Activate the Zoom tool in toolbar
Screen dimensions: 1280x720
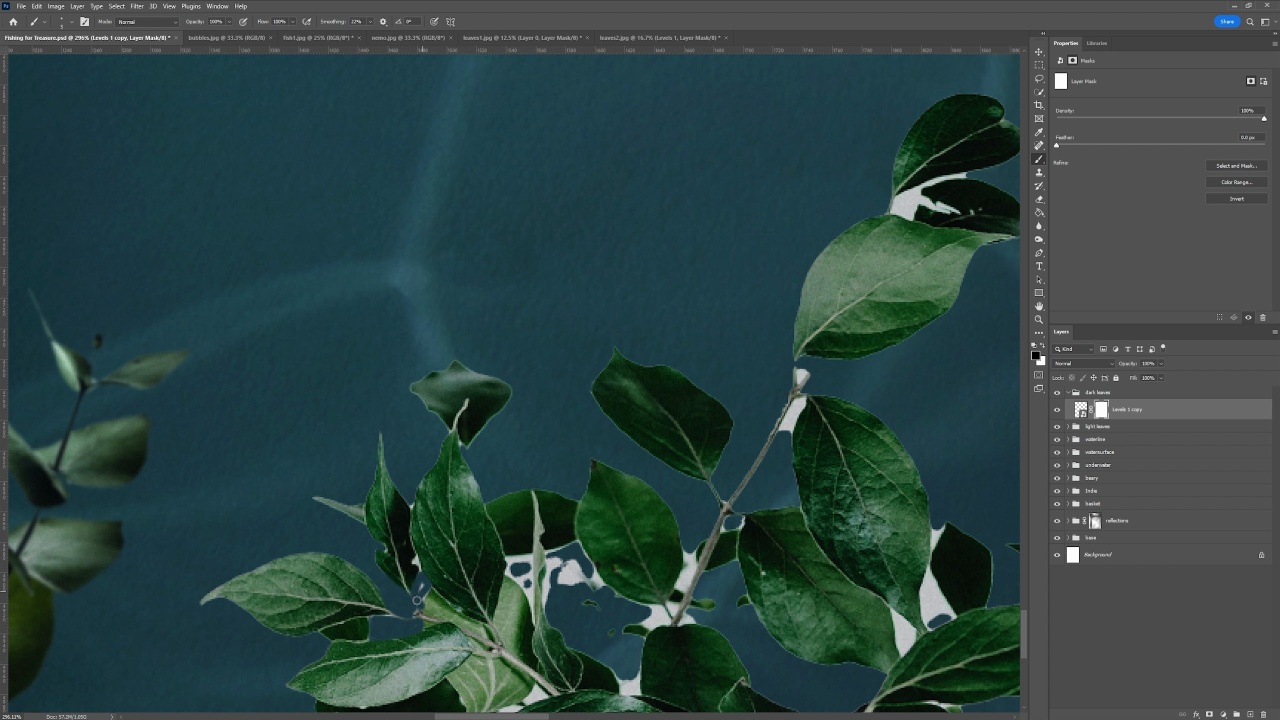1039,320
